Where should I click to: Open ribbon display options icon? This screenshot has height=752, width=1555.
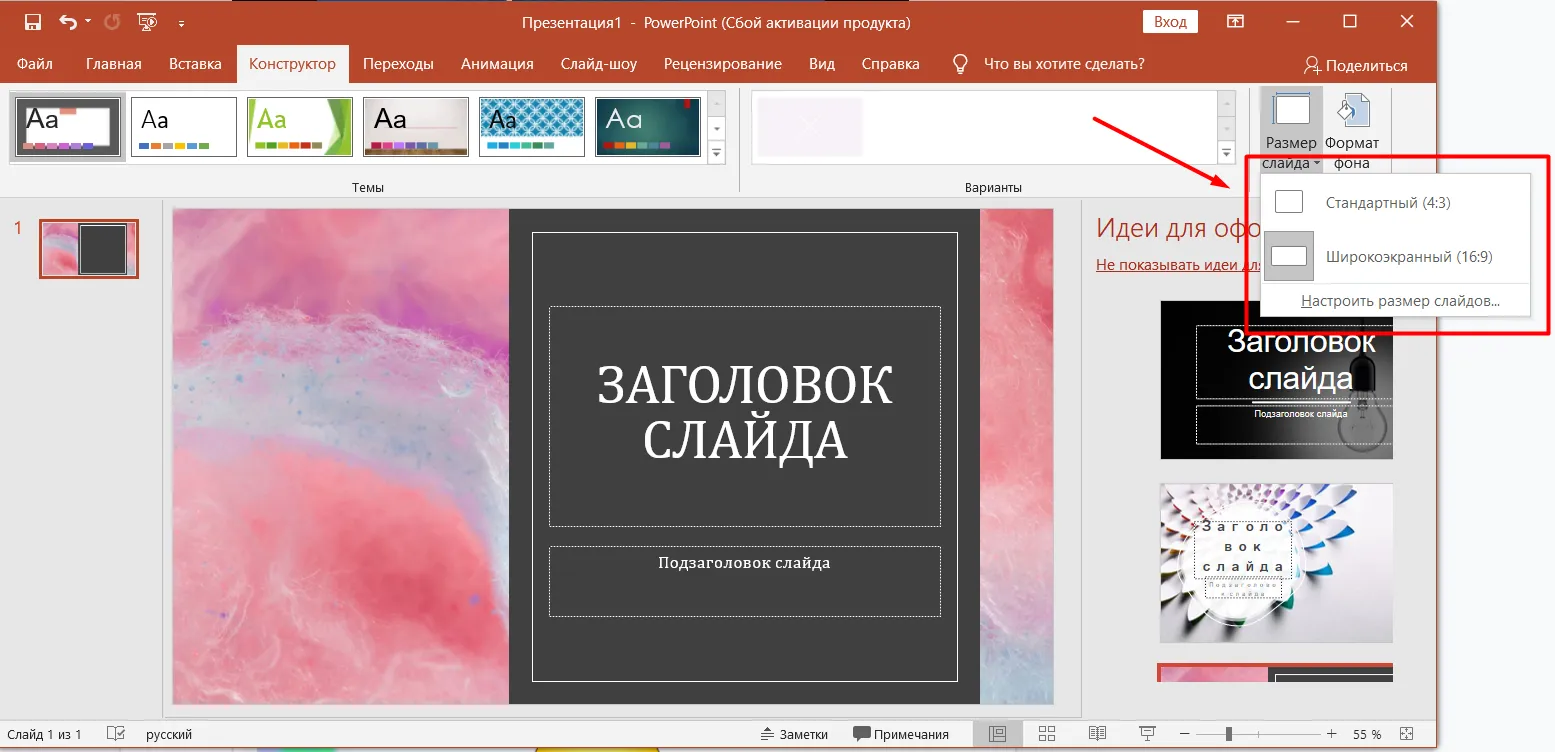pos(1236,22)
